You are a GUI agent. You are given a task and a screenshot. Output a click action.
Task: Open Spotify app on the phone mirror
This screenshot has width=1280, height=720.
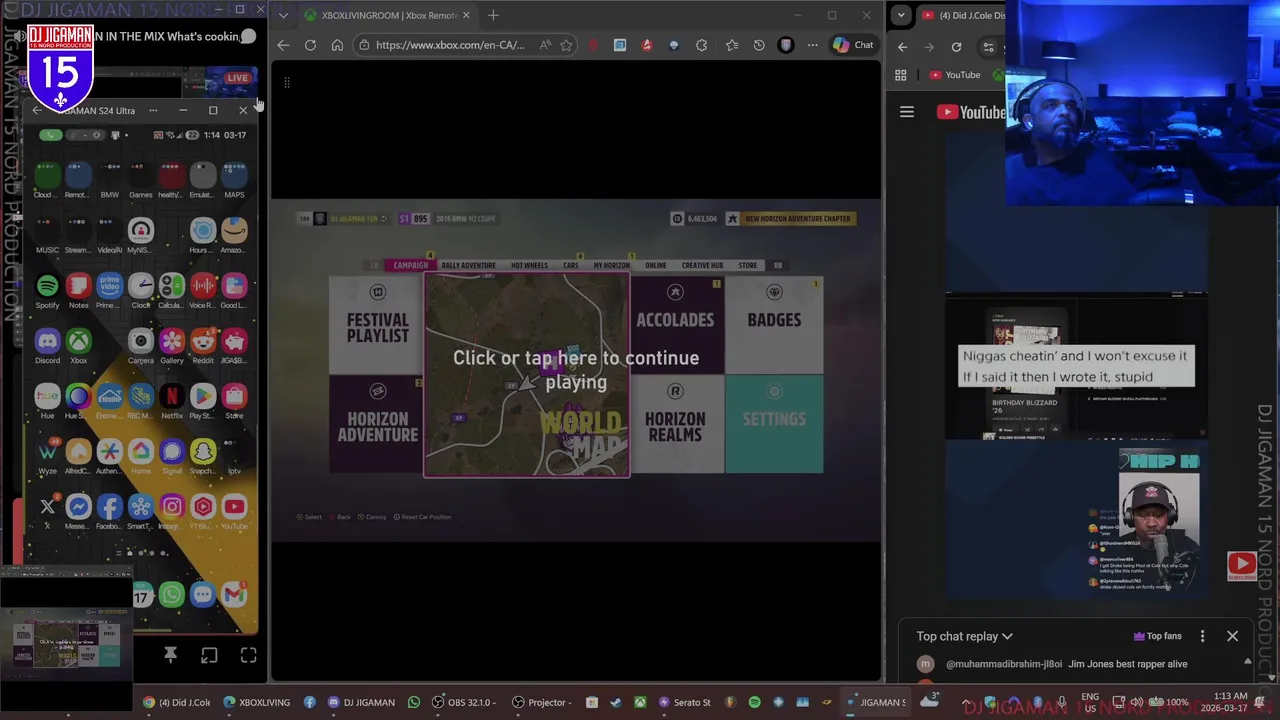[47, 287]
